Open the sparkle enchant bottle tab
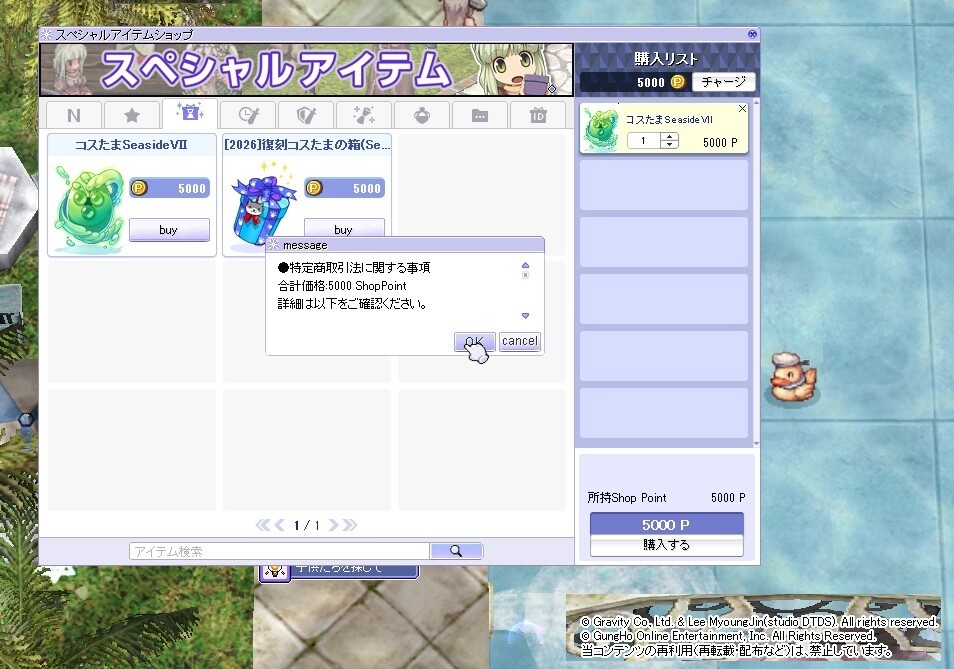This screenshot has height=669, width=954. click(364, 115)
